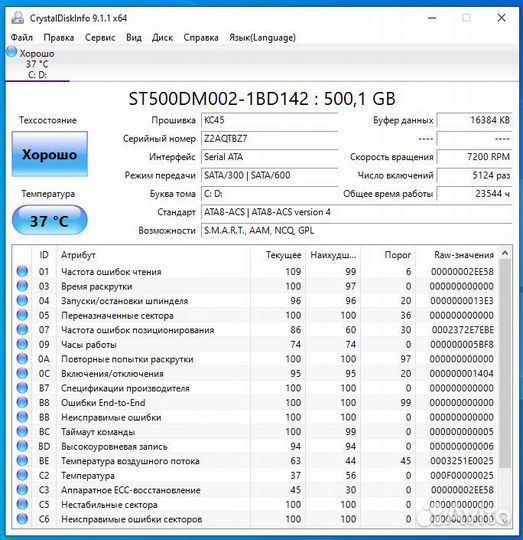Select attribute text Переназначенные сектора
The height and width of the screenshot is (540, 523).
click(117, 315)
